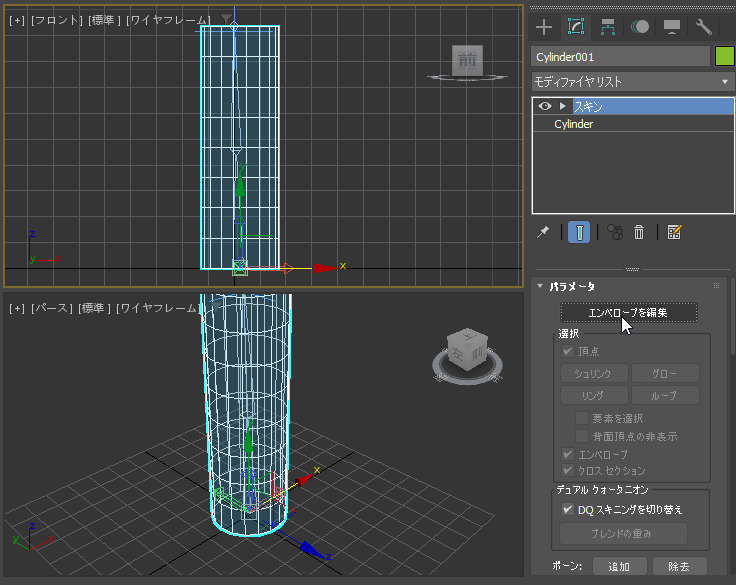
Task: Click the pin stack icon
Action: point(543,232)
